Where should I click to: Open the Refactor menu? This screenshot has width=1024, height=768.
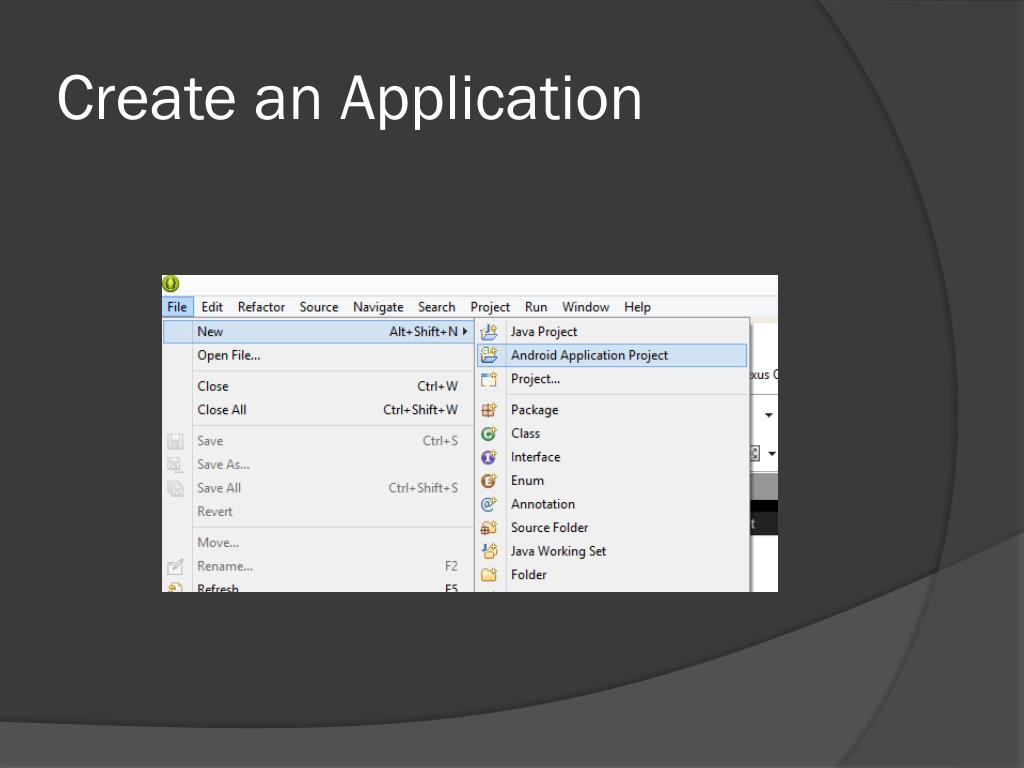261,307
